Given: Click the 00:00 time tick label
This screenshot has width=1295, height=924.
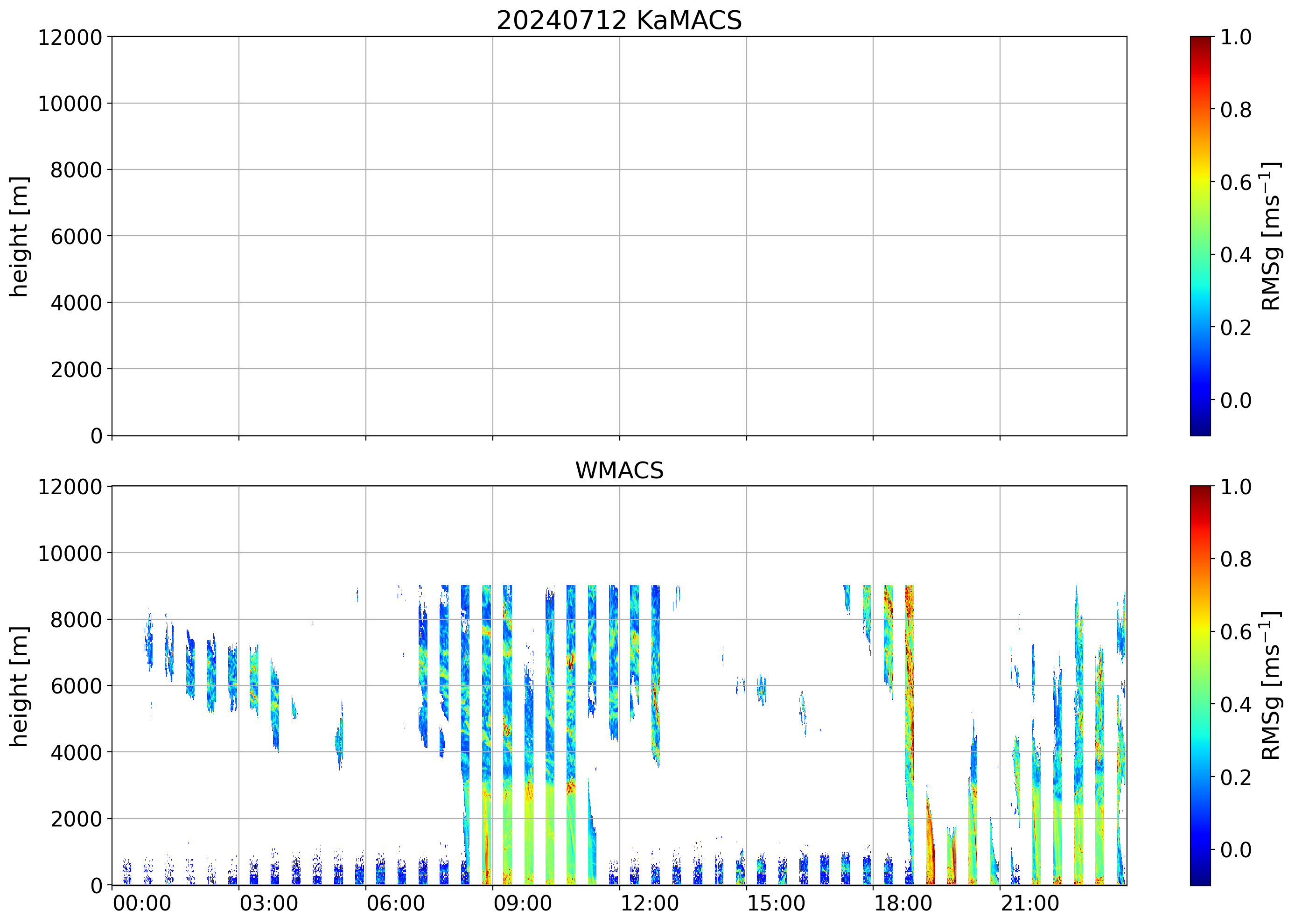Looking at the screenshot, I should click(142, 903).
